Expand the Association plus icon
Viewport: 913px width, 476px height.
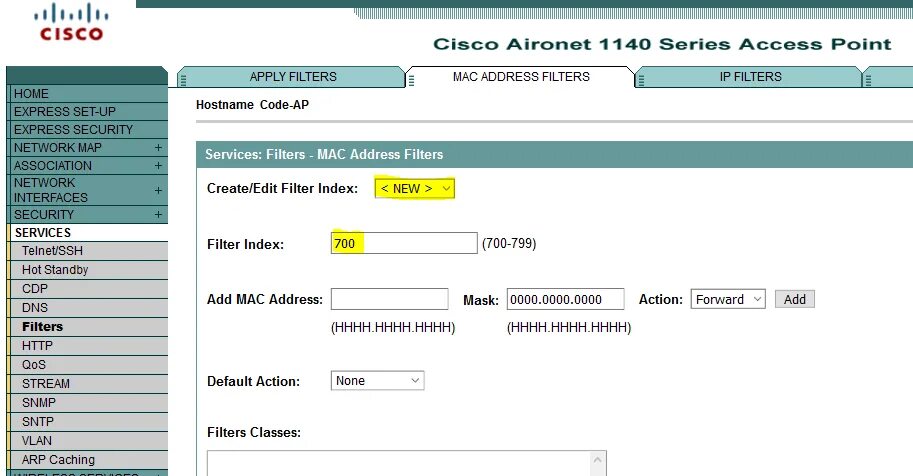tap(158, 166)
